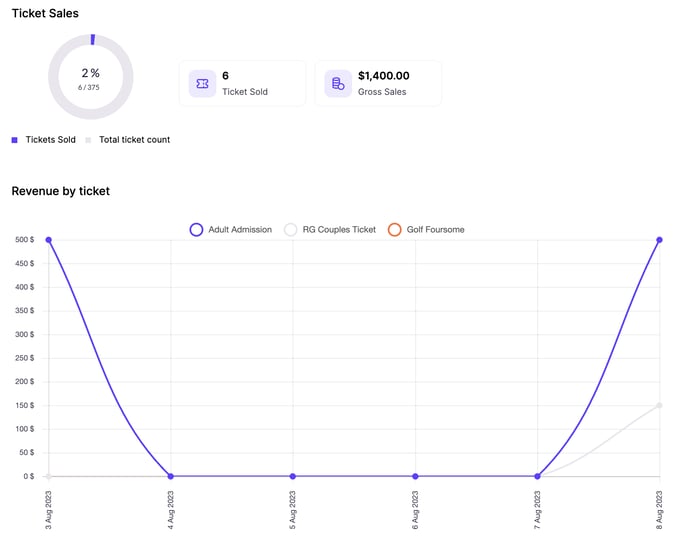Select the Adult Admission point on 6 Aug 2023
The image size is (688, 556).
pyautogui.click(x=415, y=476)
